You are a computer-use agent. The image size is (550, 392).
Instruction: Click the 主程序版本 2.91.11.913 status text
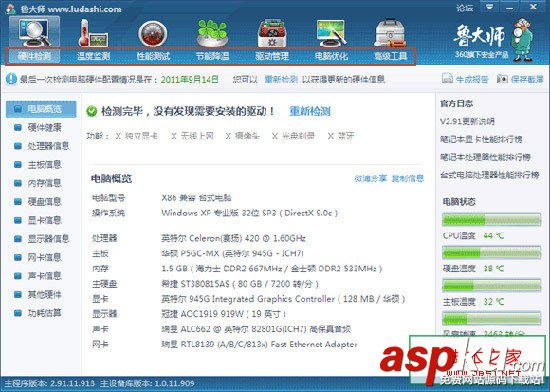point(49,383)
